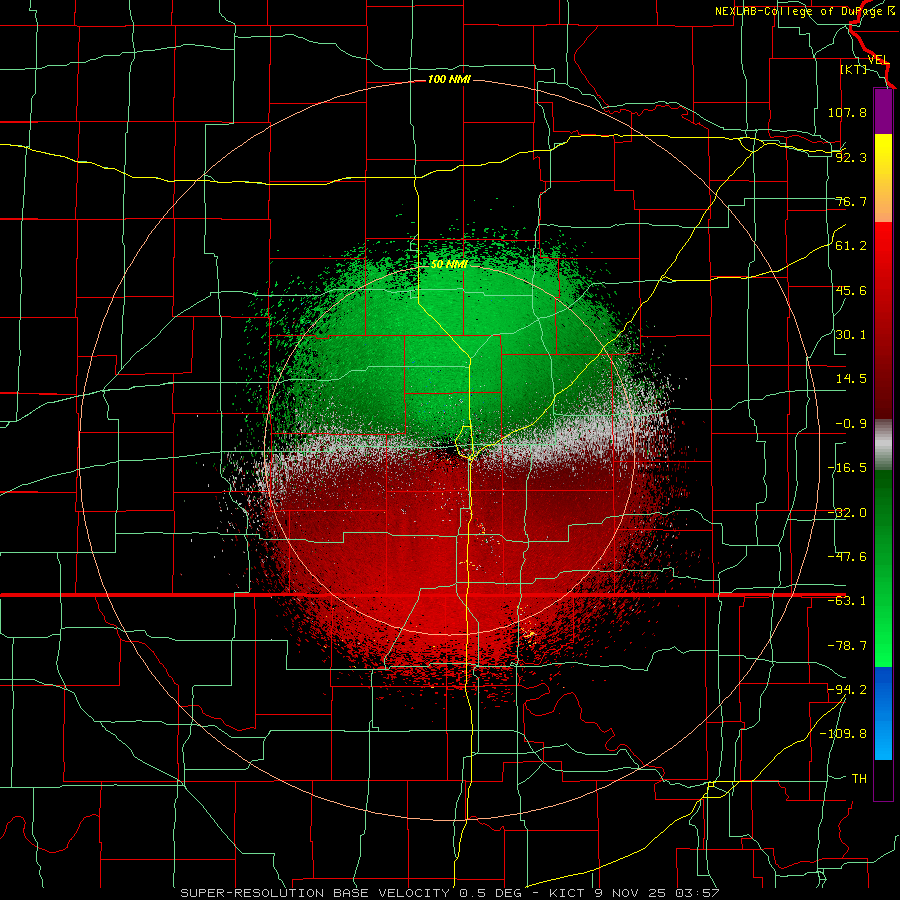Click the 50 NMI range ring label

[x=449, y=265]
